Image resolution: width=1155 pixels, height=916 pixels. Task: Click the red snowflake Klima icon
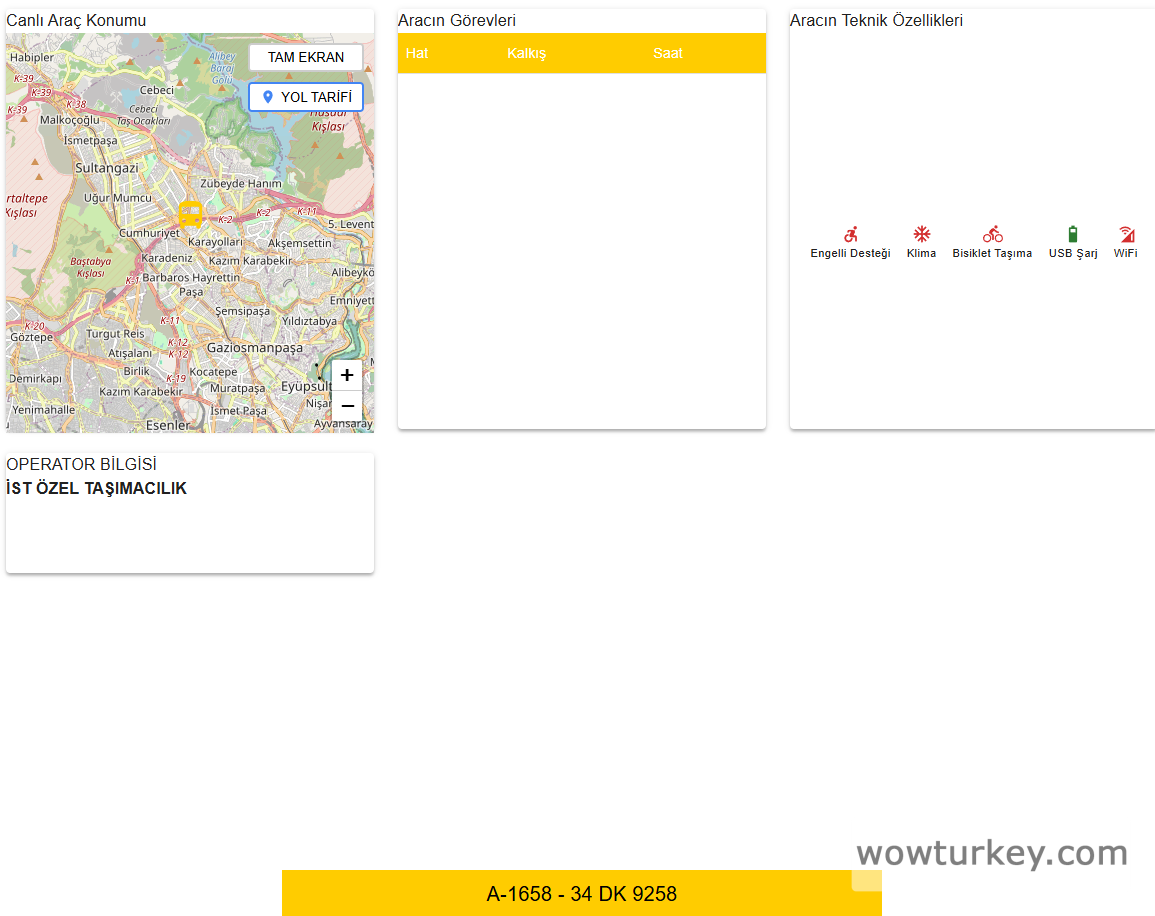point(921,235)
